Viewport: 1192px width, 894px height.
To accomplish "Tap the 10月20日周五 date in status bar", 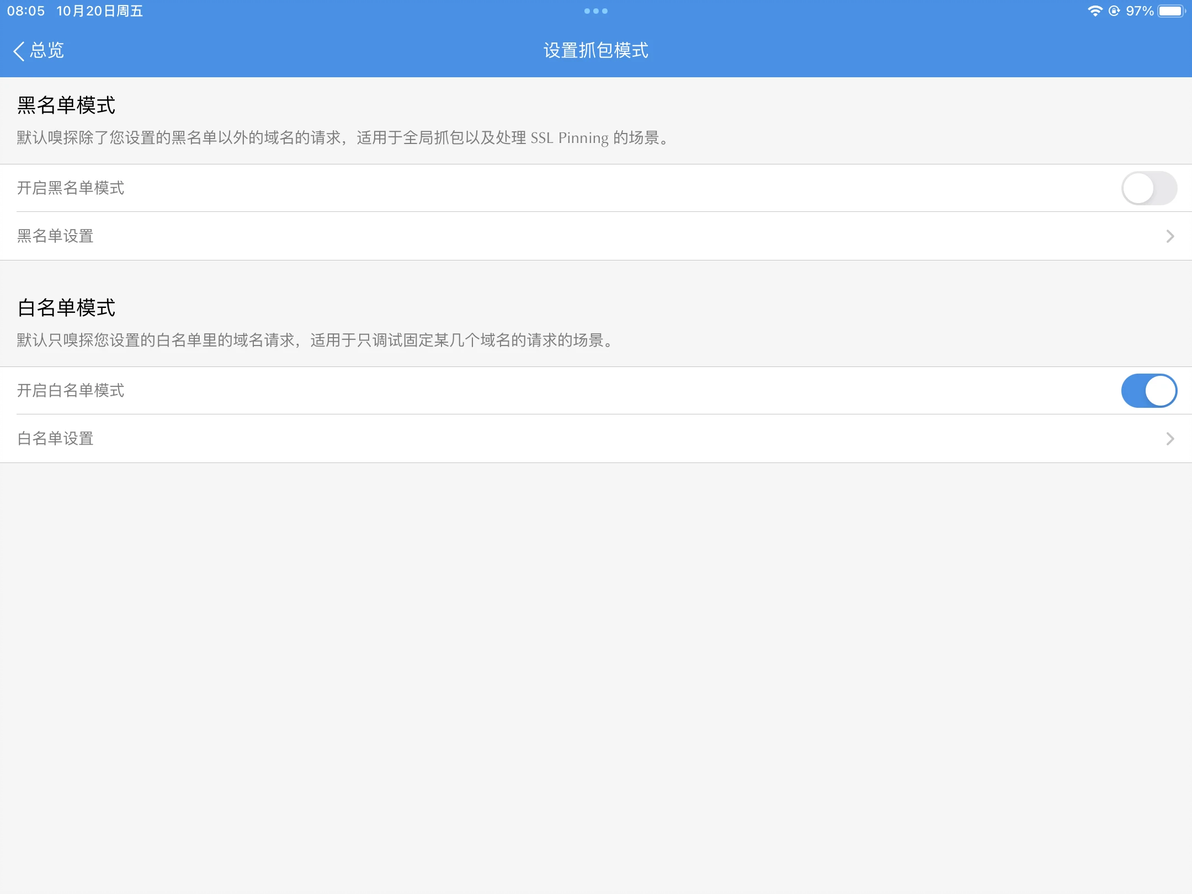I will coord(100,11).
